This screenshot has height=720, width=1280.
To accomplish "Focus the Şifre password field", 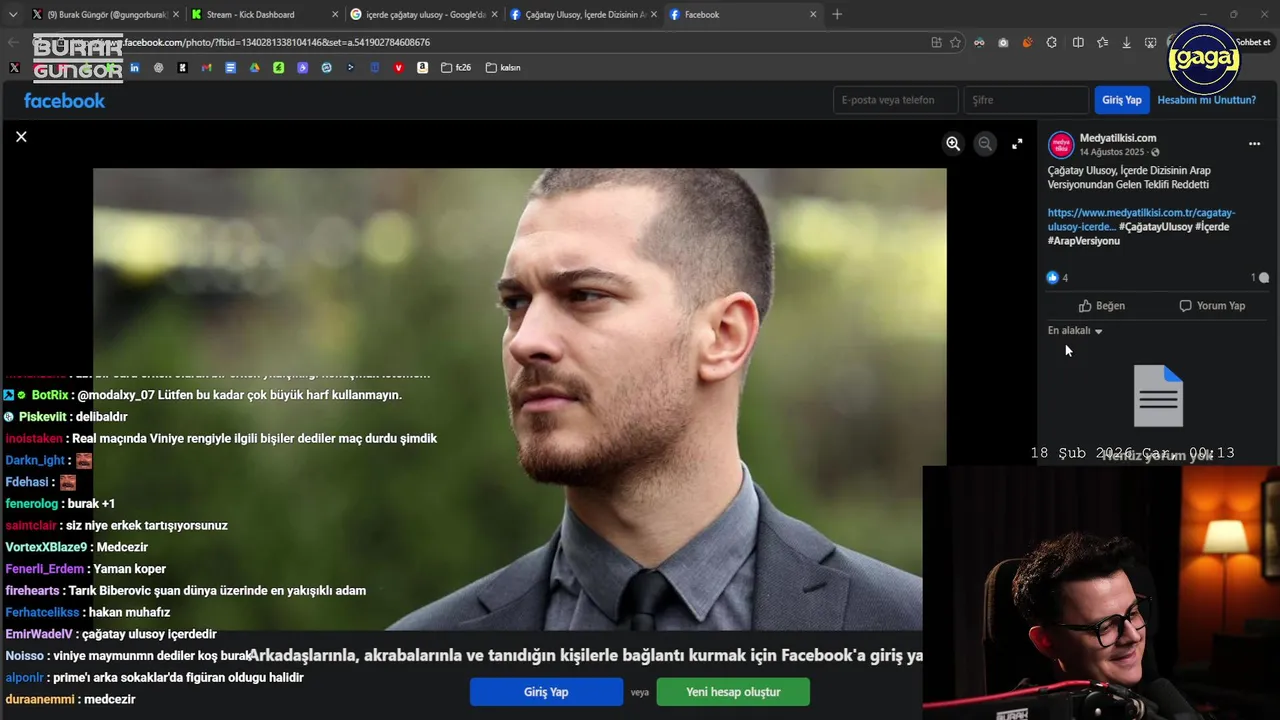I will click(1026, 100).
